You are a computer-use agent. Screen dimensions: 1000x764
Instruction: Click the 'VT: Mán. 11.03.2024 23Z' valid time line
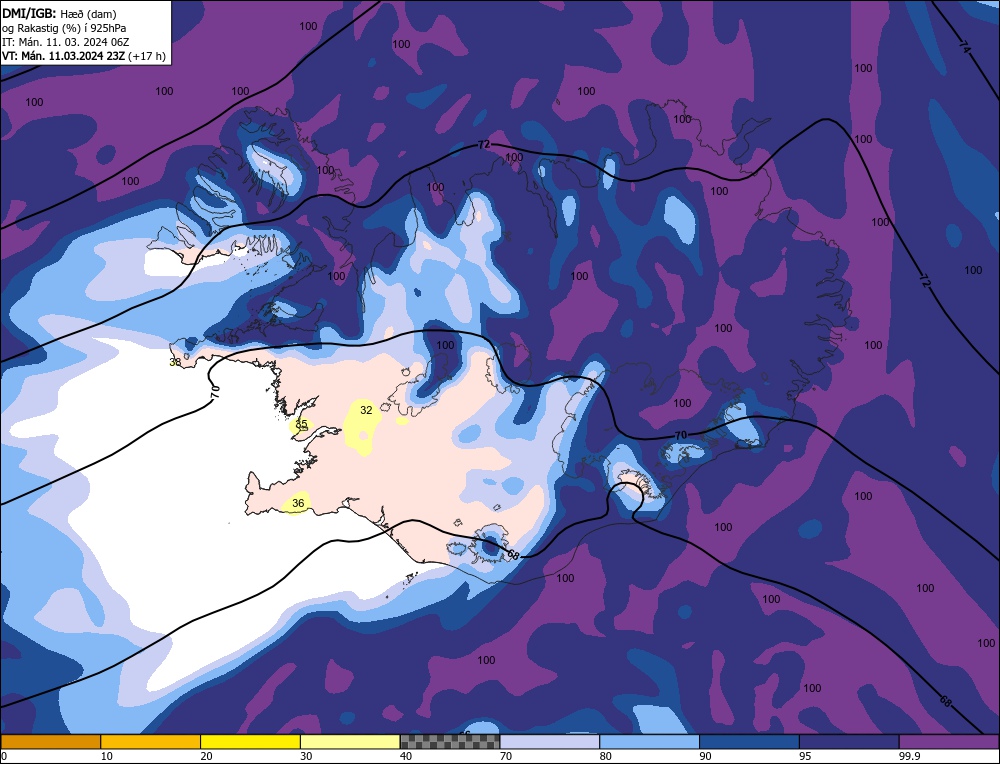84,56
